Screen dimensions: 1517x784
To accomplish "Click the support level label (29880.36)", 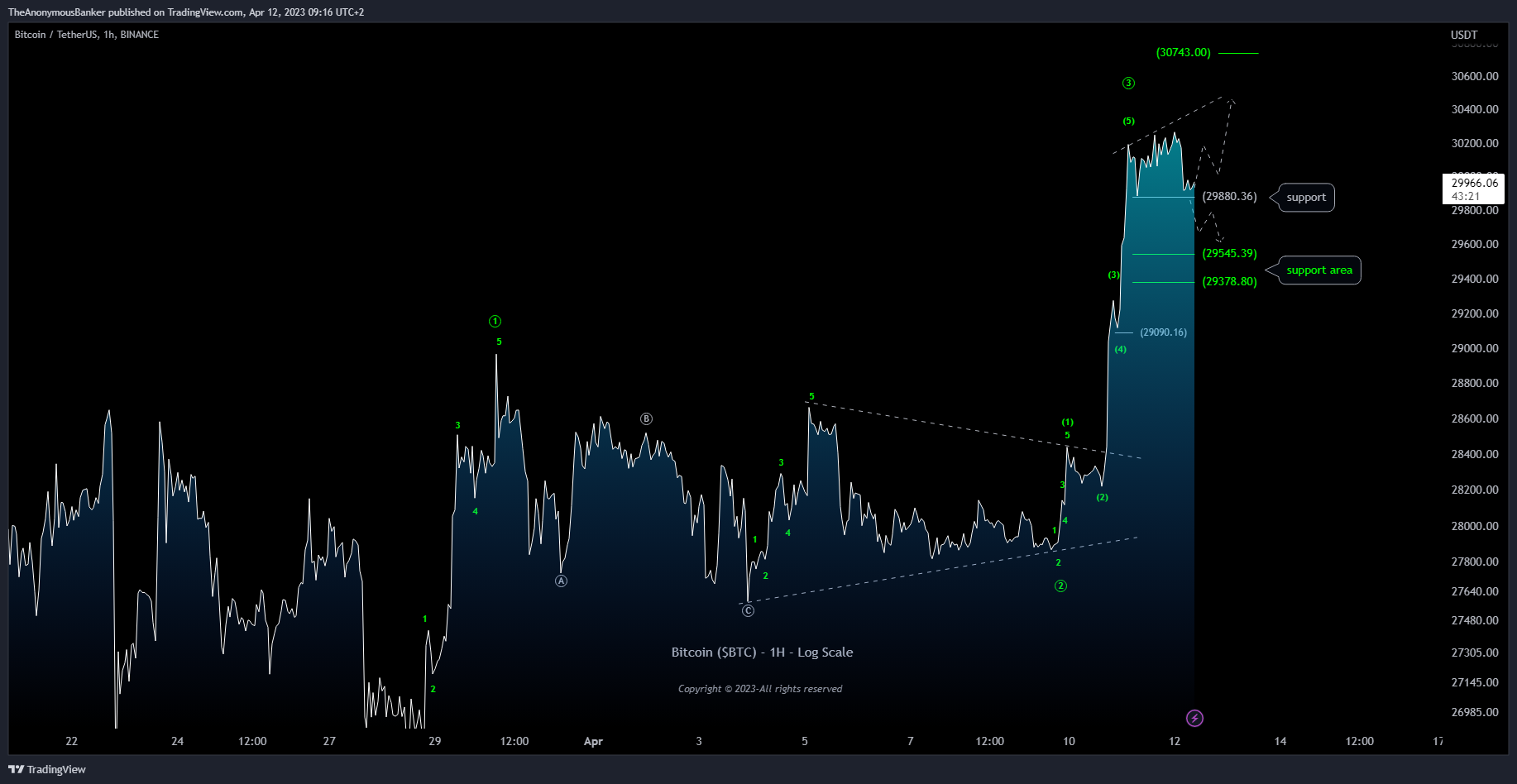I will [1229, 196].
